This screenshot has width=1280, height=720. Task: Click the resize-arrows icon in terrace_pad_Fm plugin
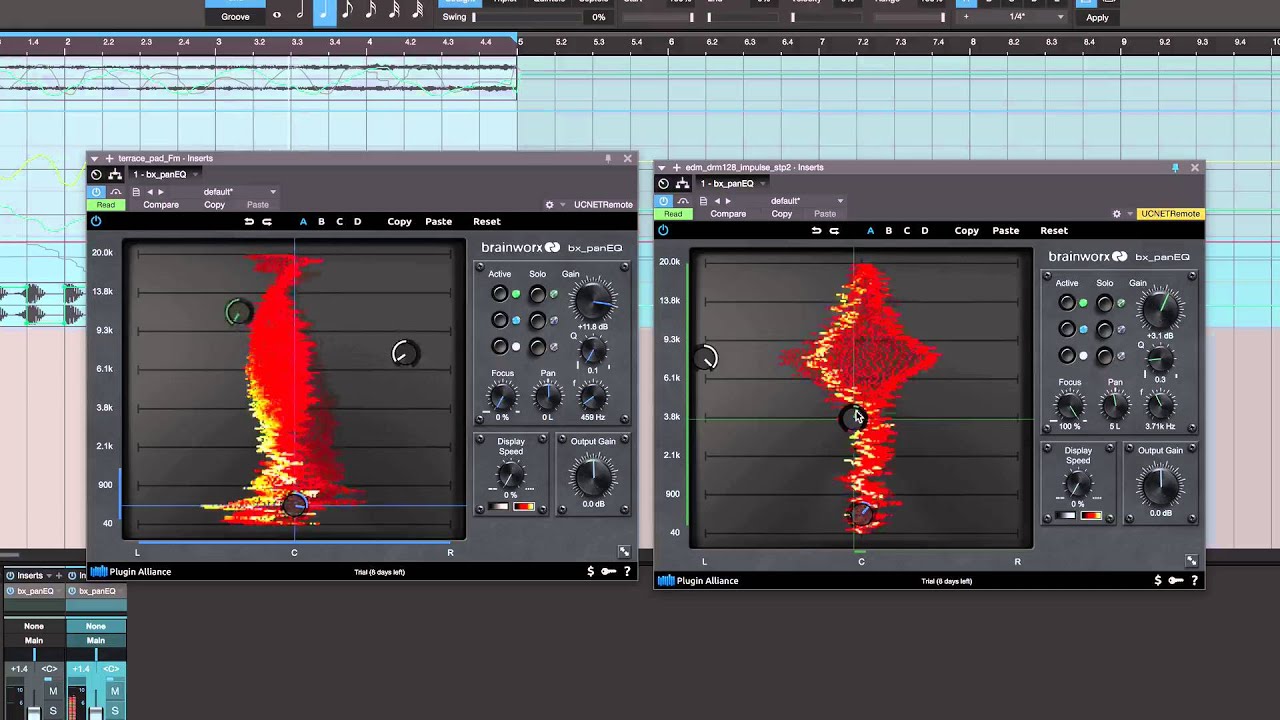click(624, 551)
